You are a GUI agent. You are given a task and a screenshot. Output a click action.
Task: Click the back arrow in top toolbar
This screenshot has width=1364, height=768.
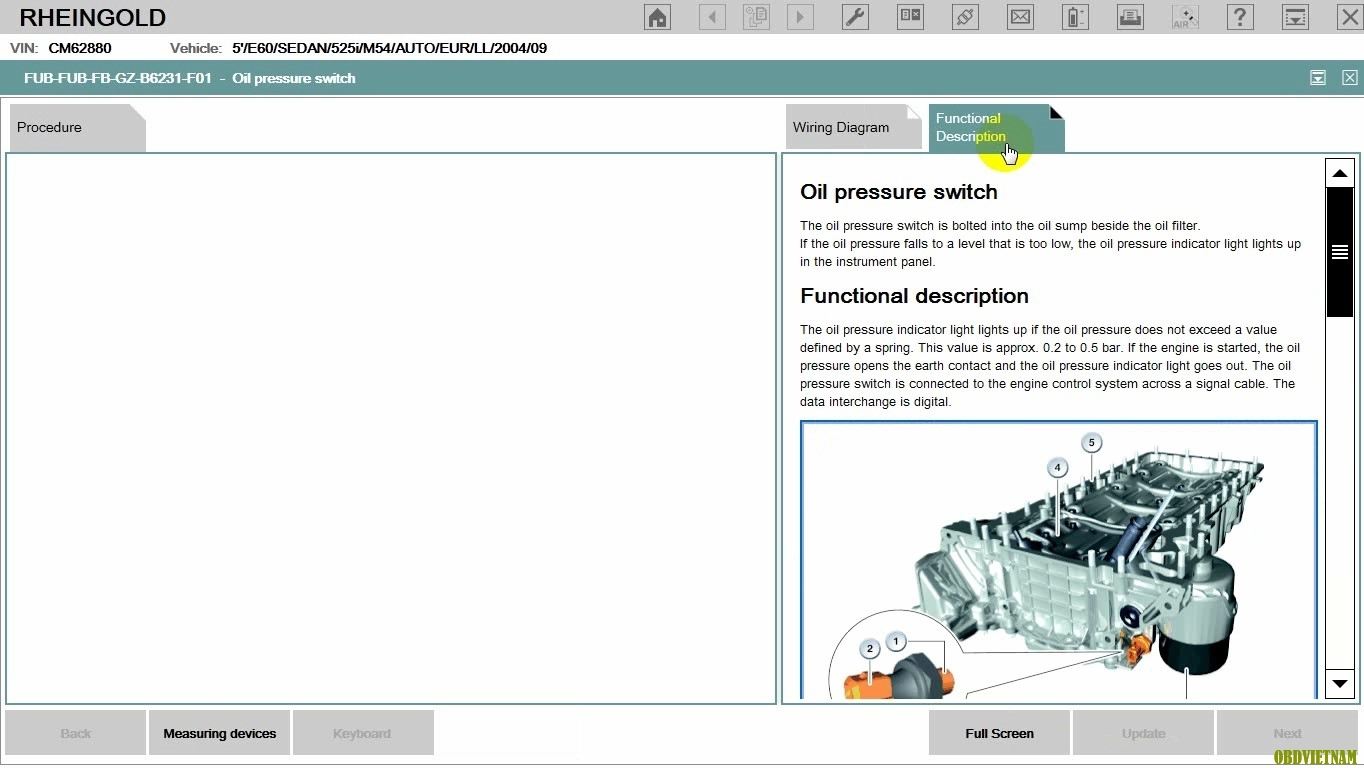(x=712, y=17)
